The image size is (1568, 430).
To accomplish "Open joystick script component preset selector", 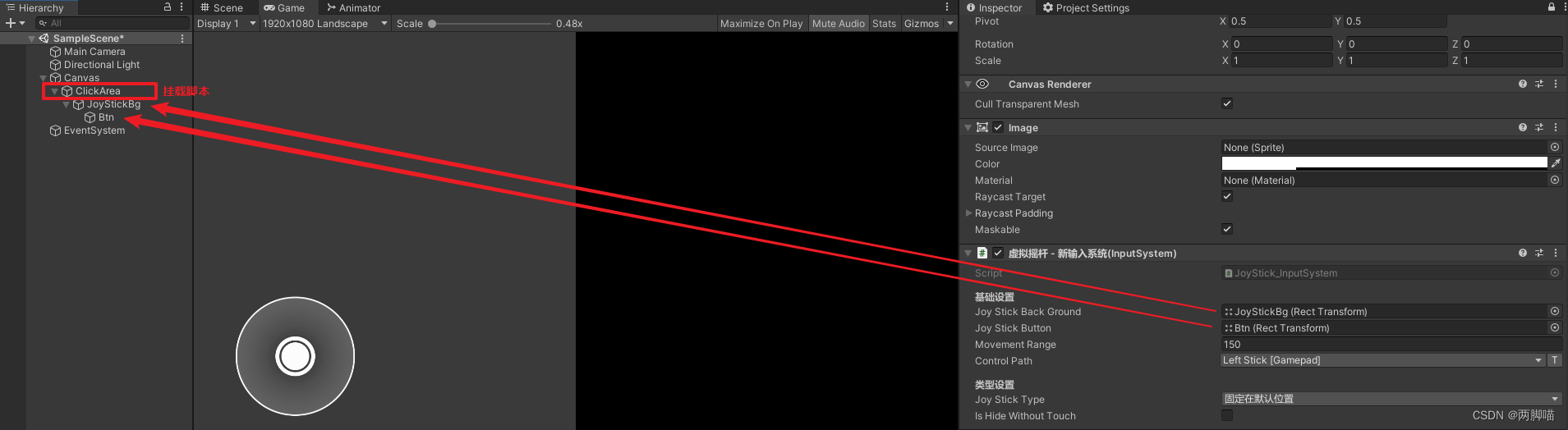I will 1539,253.
